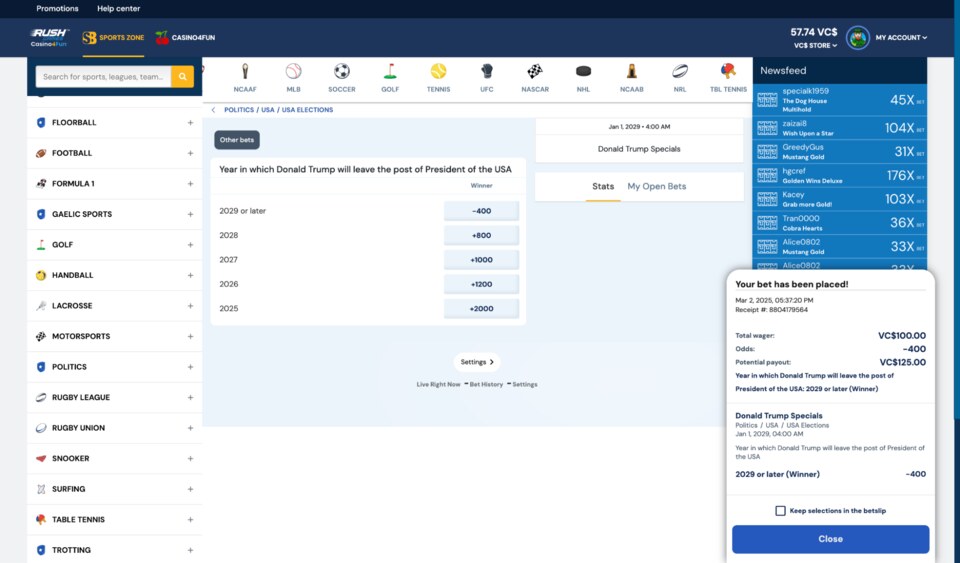
Task: Click the Help center link
Action: pyautogui.click(x=118, y=9)
